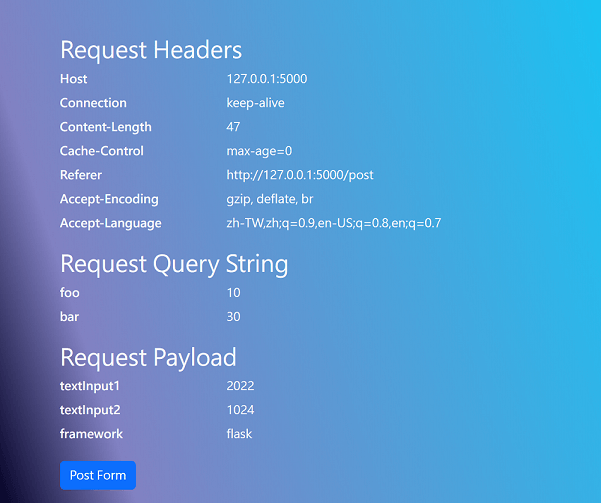Click the Accept-Language value text

point(333,223)
